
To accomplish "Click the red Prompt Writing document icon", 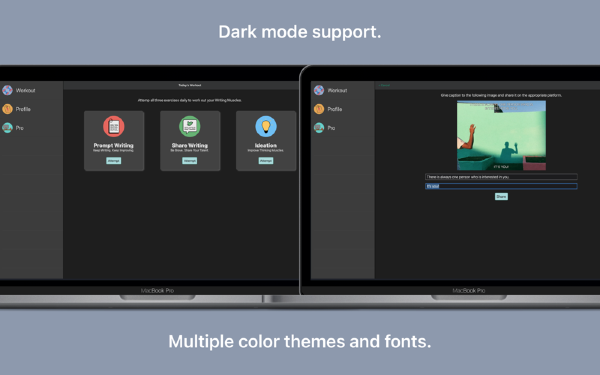I will [x=114, y=126].
